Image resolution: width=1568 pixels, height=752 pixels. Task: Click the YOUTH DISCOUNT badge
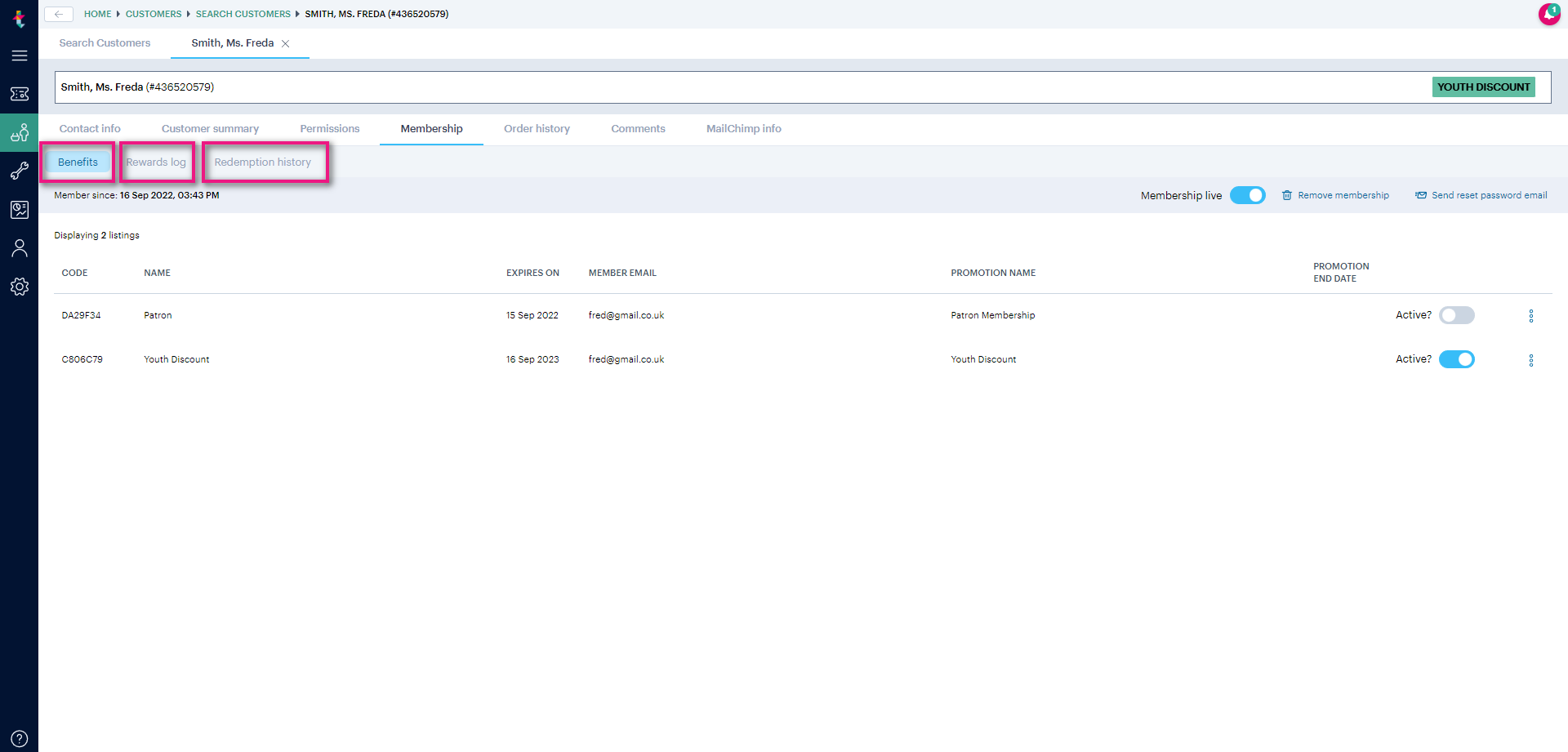(1483, 87)
